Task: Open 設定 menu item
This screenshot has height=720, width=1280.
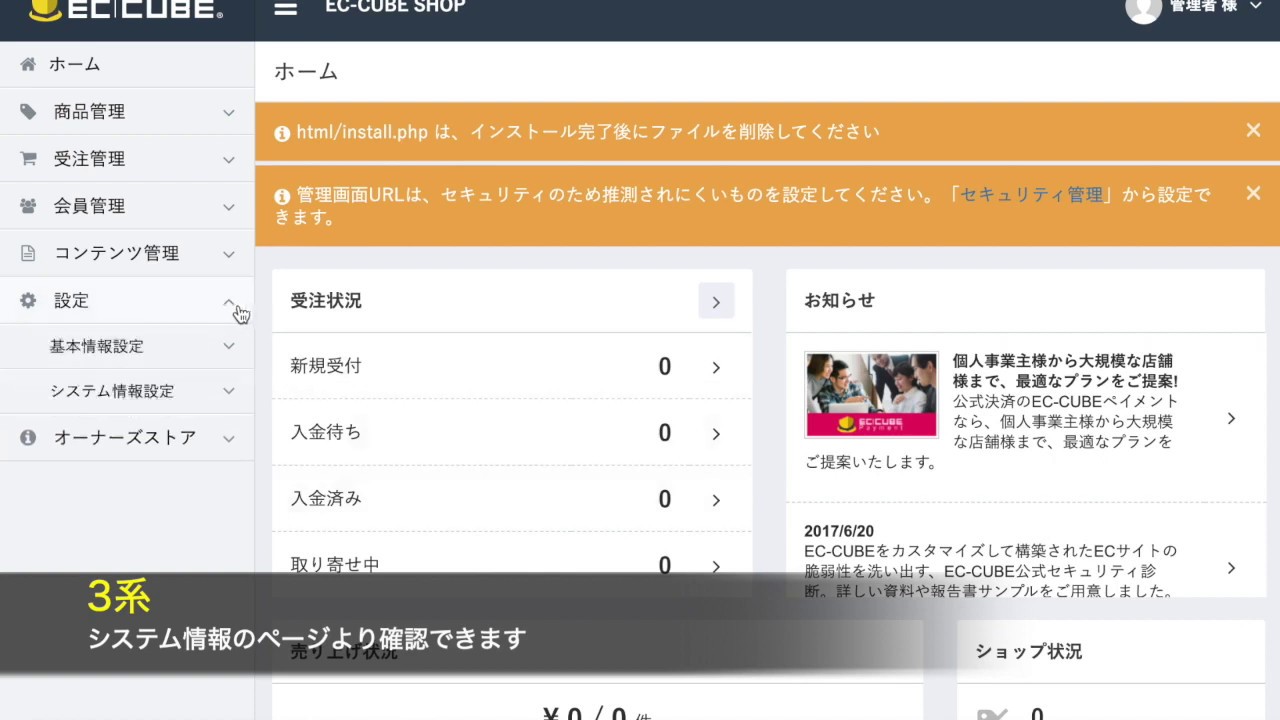Action: (127, 300)
